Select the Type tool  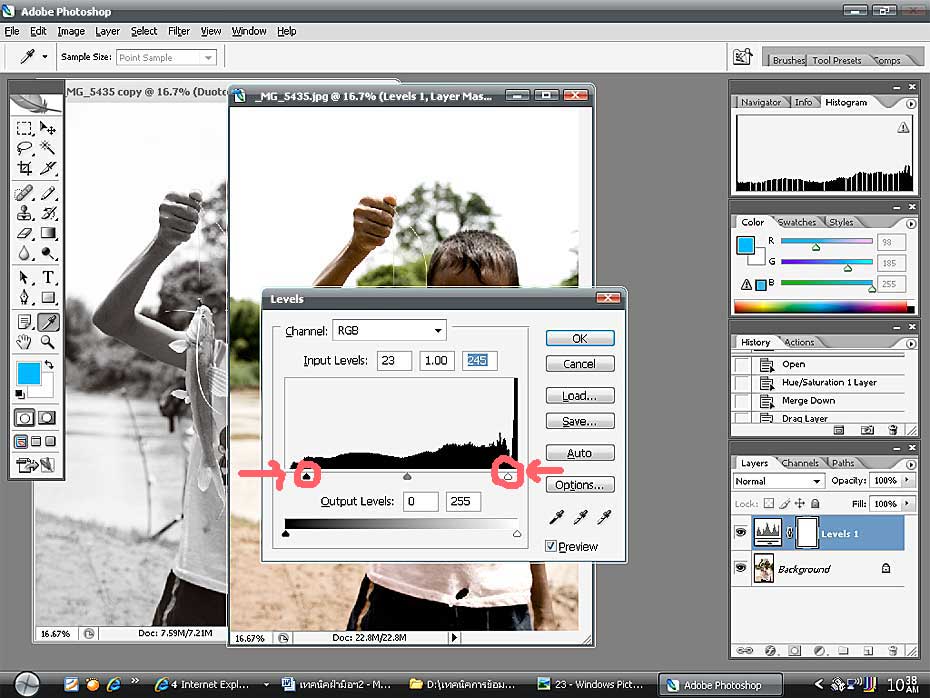pyautogui.click(x=47, y=278)
